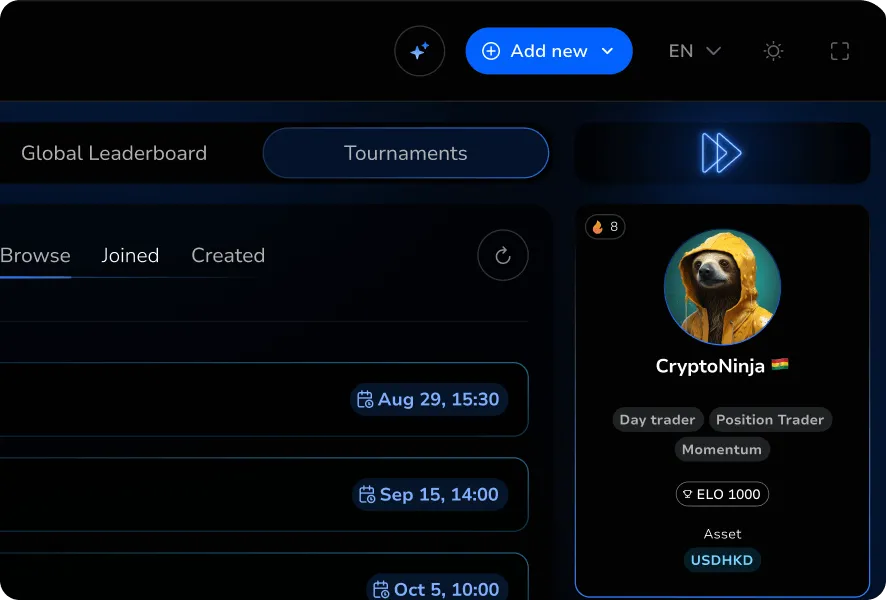Switch to the Global Leaderboard tab
886x600 pixels.
[x=114, y=153]
